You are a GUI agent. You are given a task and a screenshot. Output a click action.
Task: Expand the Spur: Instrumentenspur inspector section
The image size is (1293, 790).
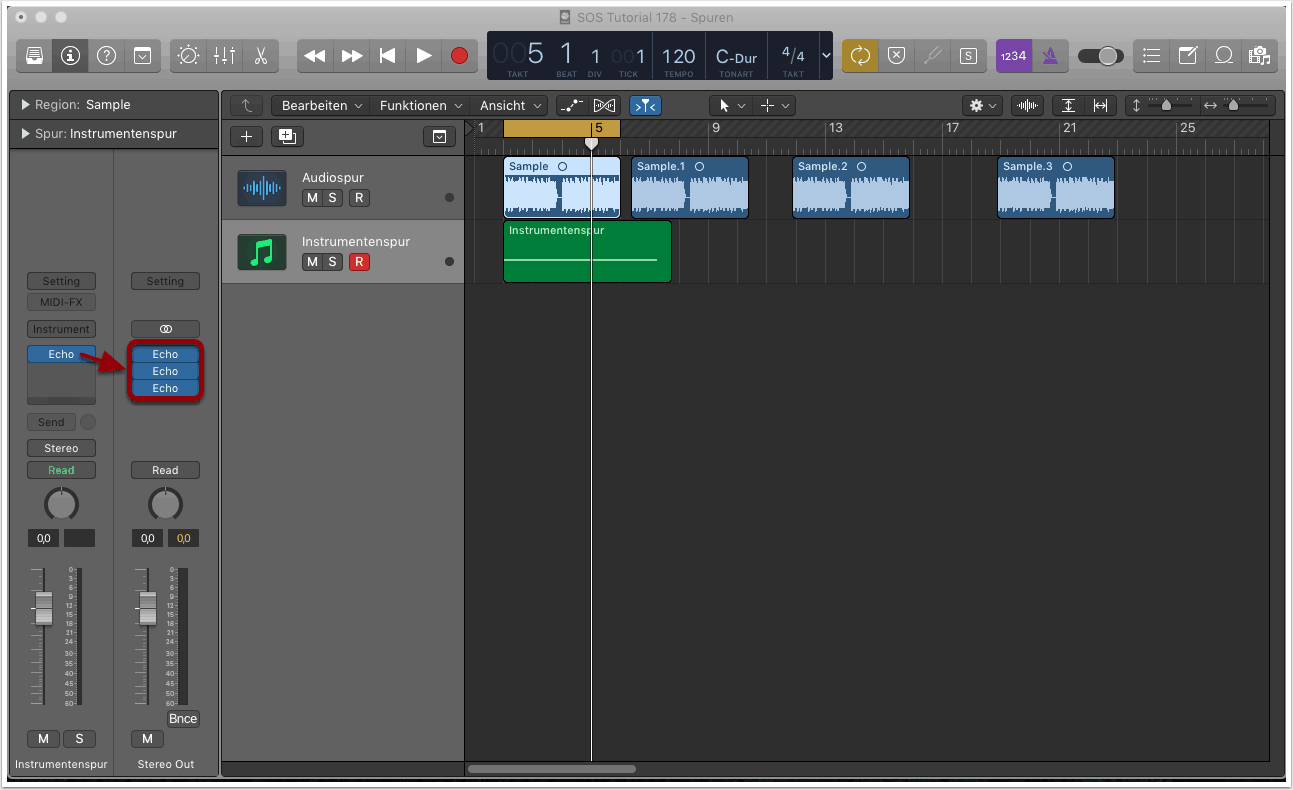26,134
